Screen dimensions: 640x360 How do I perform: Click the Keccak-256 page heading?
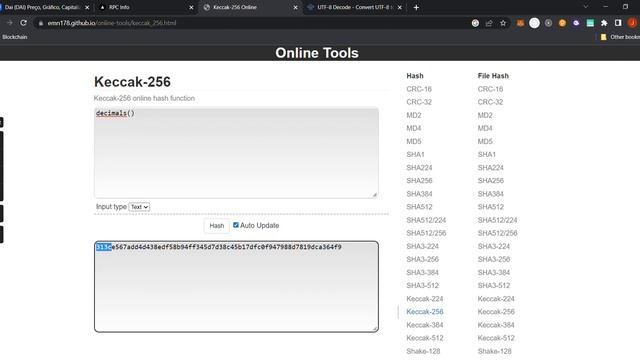[x=132, y=82]
